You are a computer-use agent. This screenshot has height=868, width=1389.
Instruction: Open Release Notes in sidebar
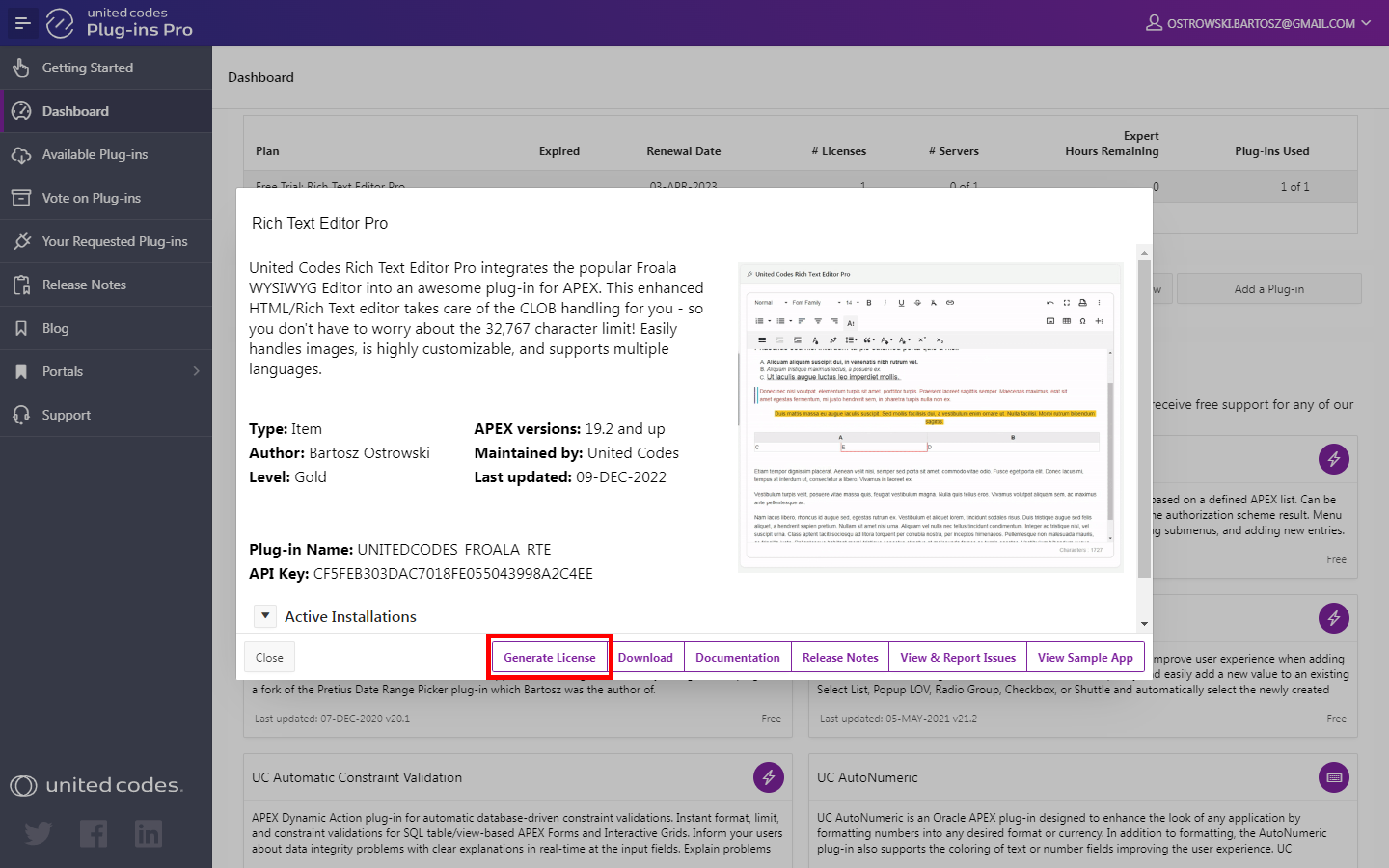click(106, 285)
